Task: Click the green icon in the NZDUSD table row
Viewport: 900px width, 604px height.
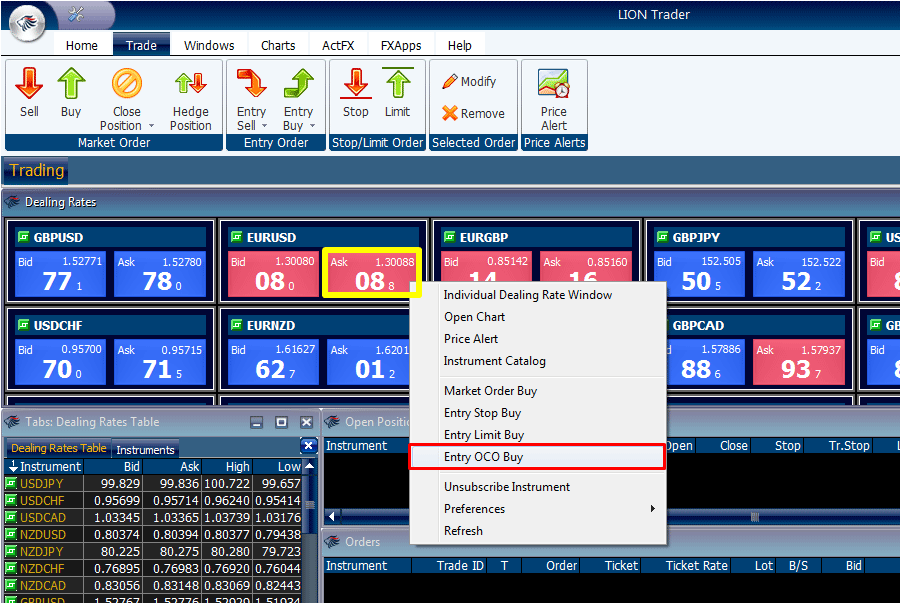Action: coord(11,535)
